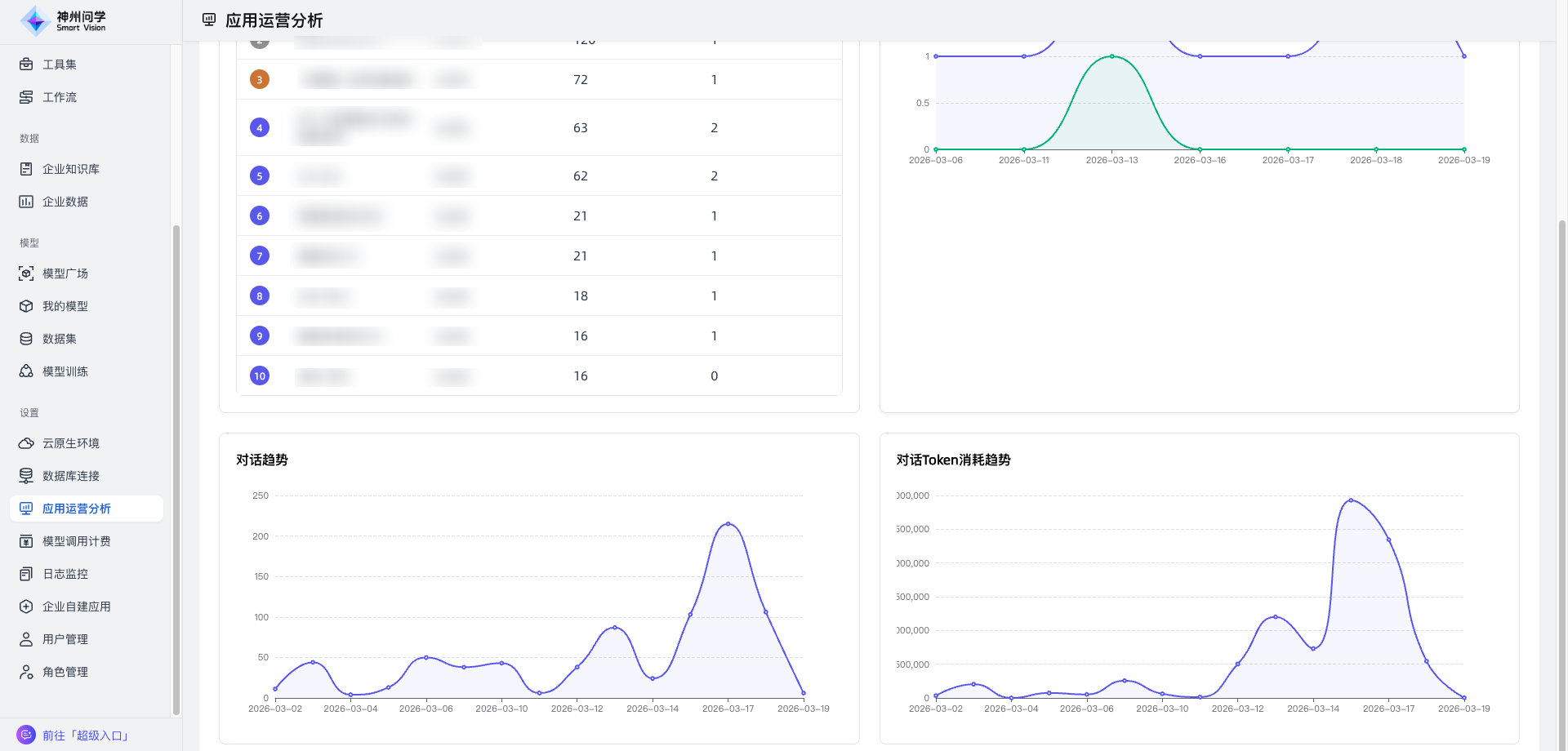This screenshot has width=1568, height=751.
Task: Click the 企业数据 chart icon
Action: pyautogui.click(x=26, y=202)
